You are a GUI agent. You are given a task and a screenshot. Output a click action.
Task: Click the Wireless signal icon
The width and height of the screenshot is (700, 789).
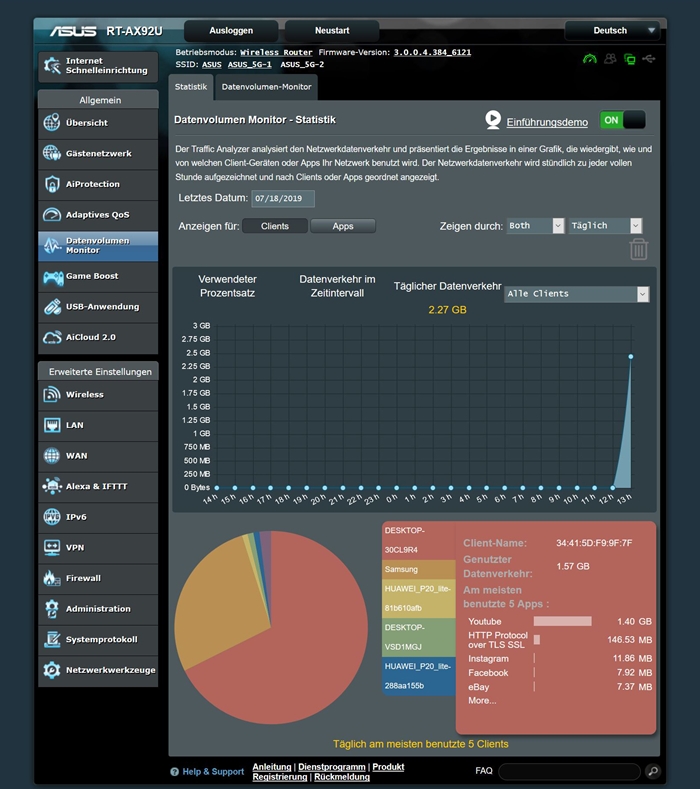point(52,394)
